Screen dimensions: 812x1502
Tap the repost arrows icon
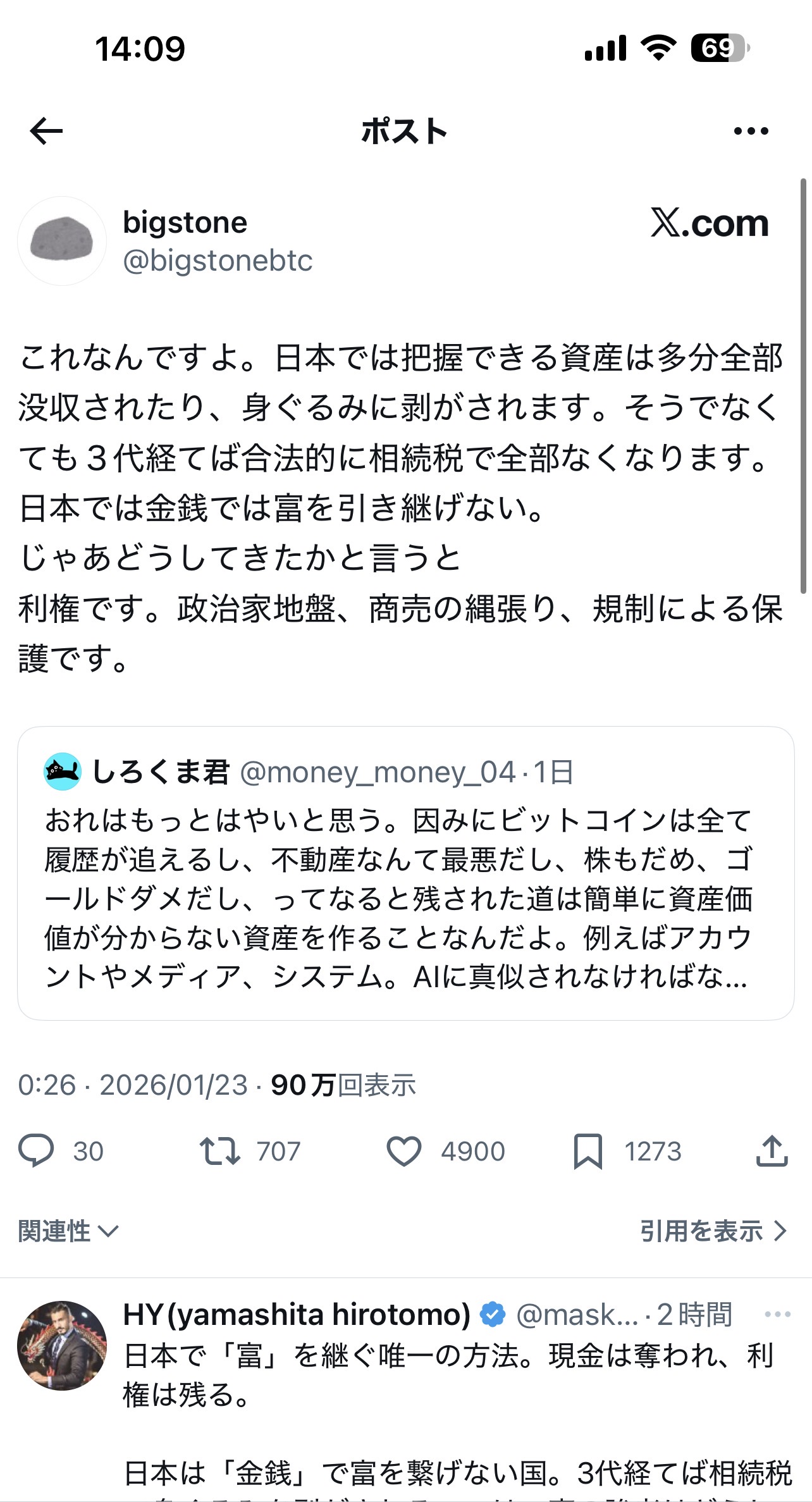(x=219, y=1150)
